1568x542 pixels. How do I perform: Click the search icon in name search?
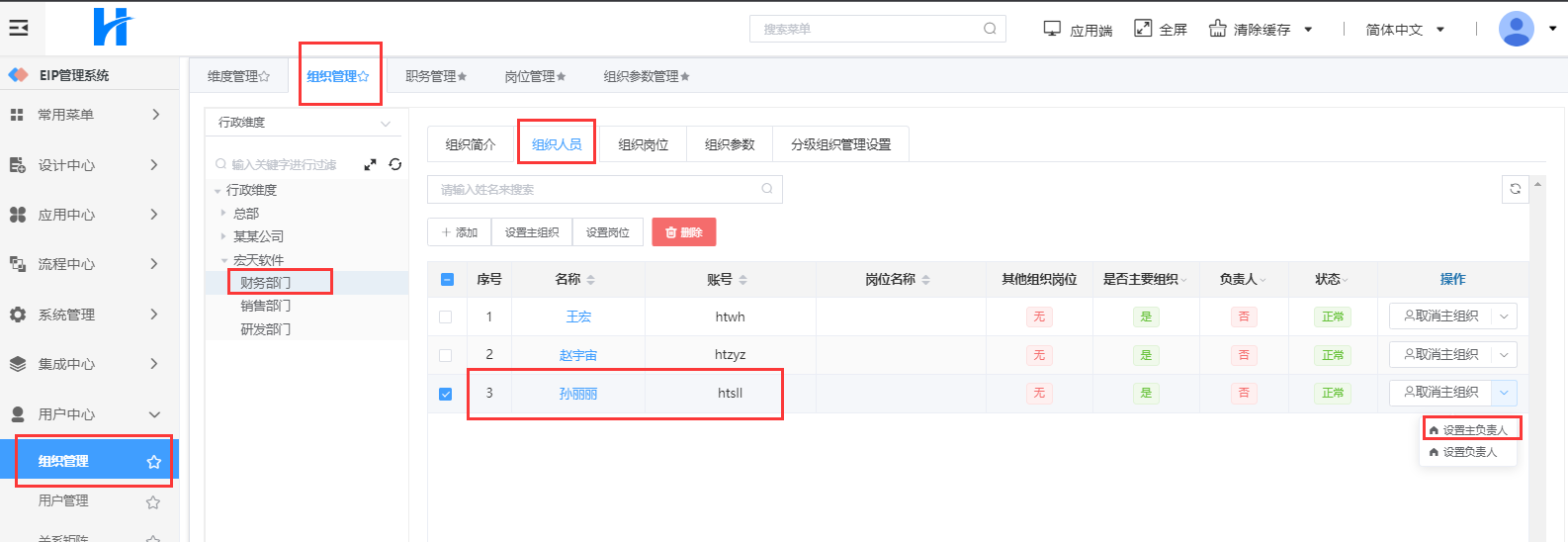(x=767, y=189)
